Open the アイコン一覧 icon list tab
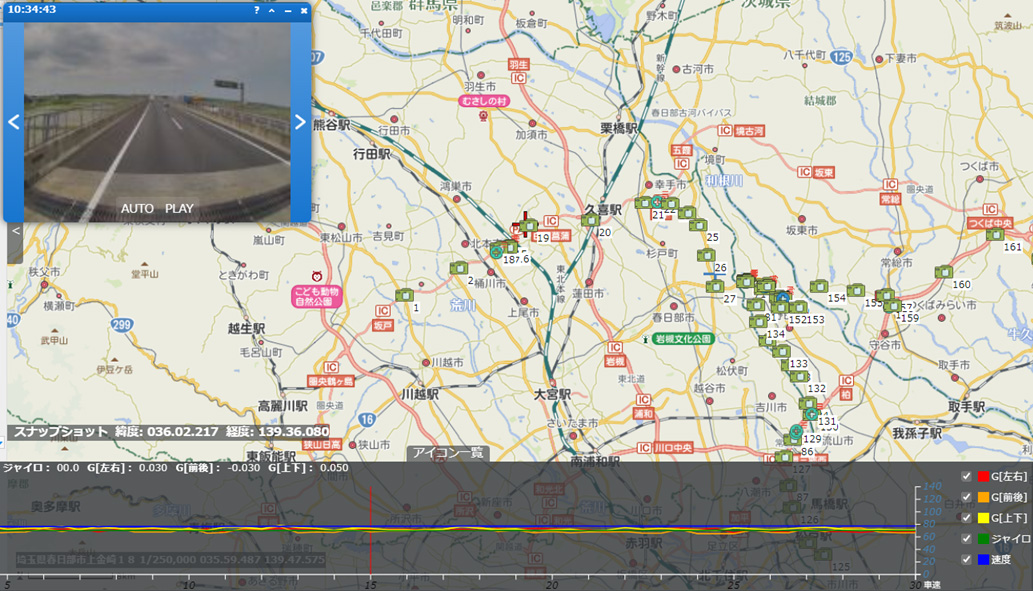Screen dimensions: 1033x591 pyautogui.click(x=448, y=453)
